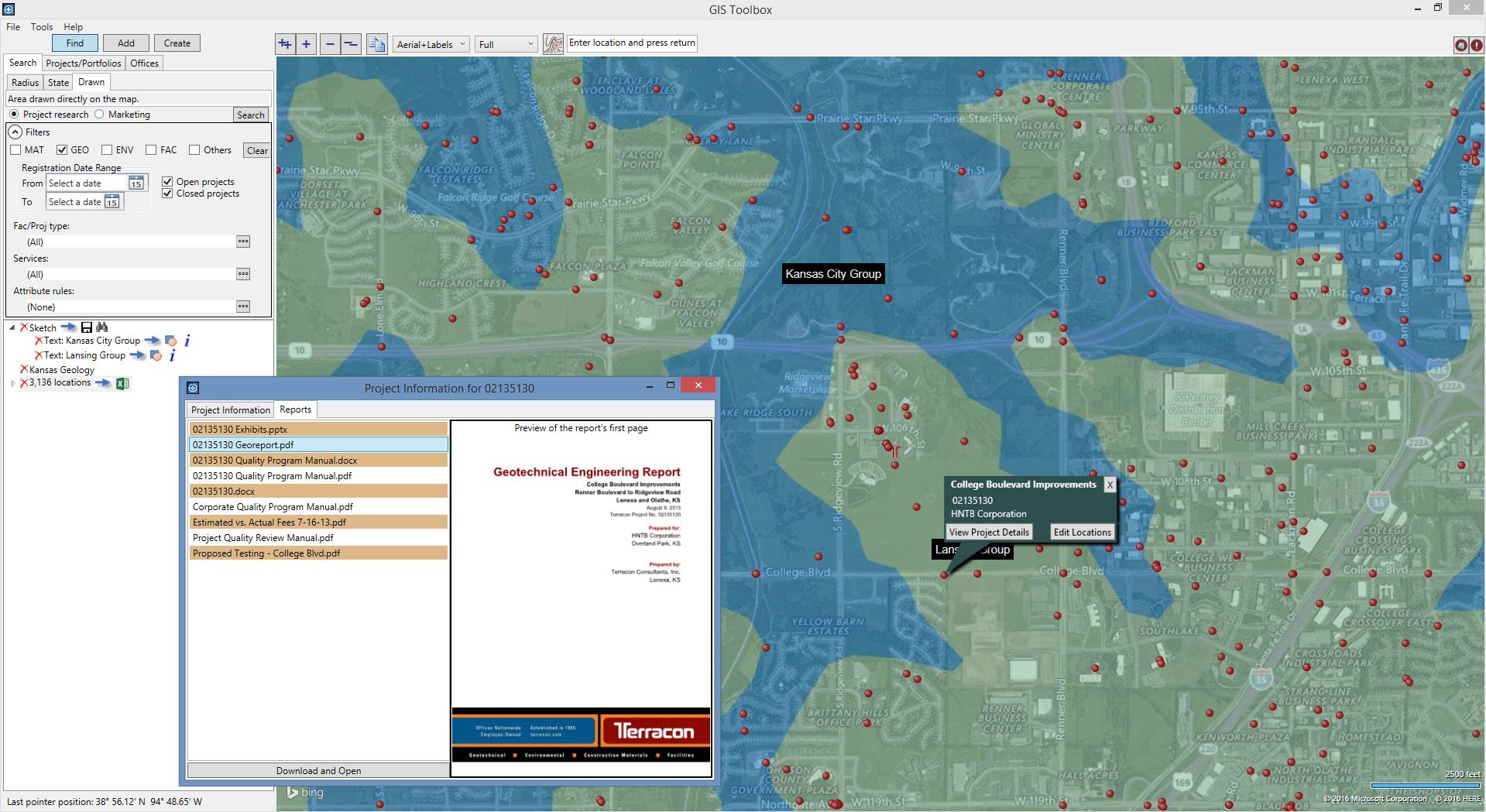1486x812 pixels.
Task: Switch to the Offices tab
Action: (x=144, y=63)
